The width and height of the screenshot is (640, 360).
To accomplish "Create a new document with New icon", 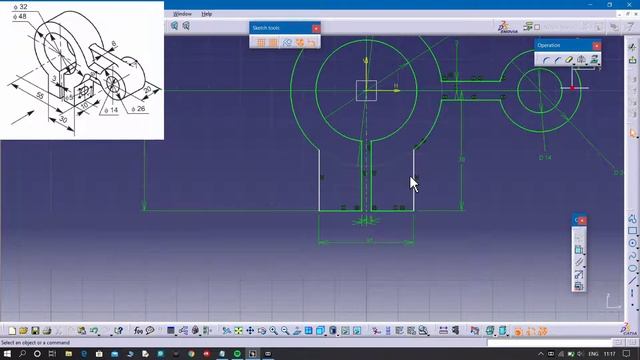I will pos(12,331).
